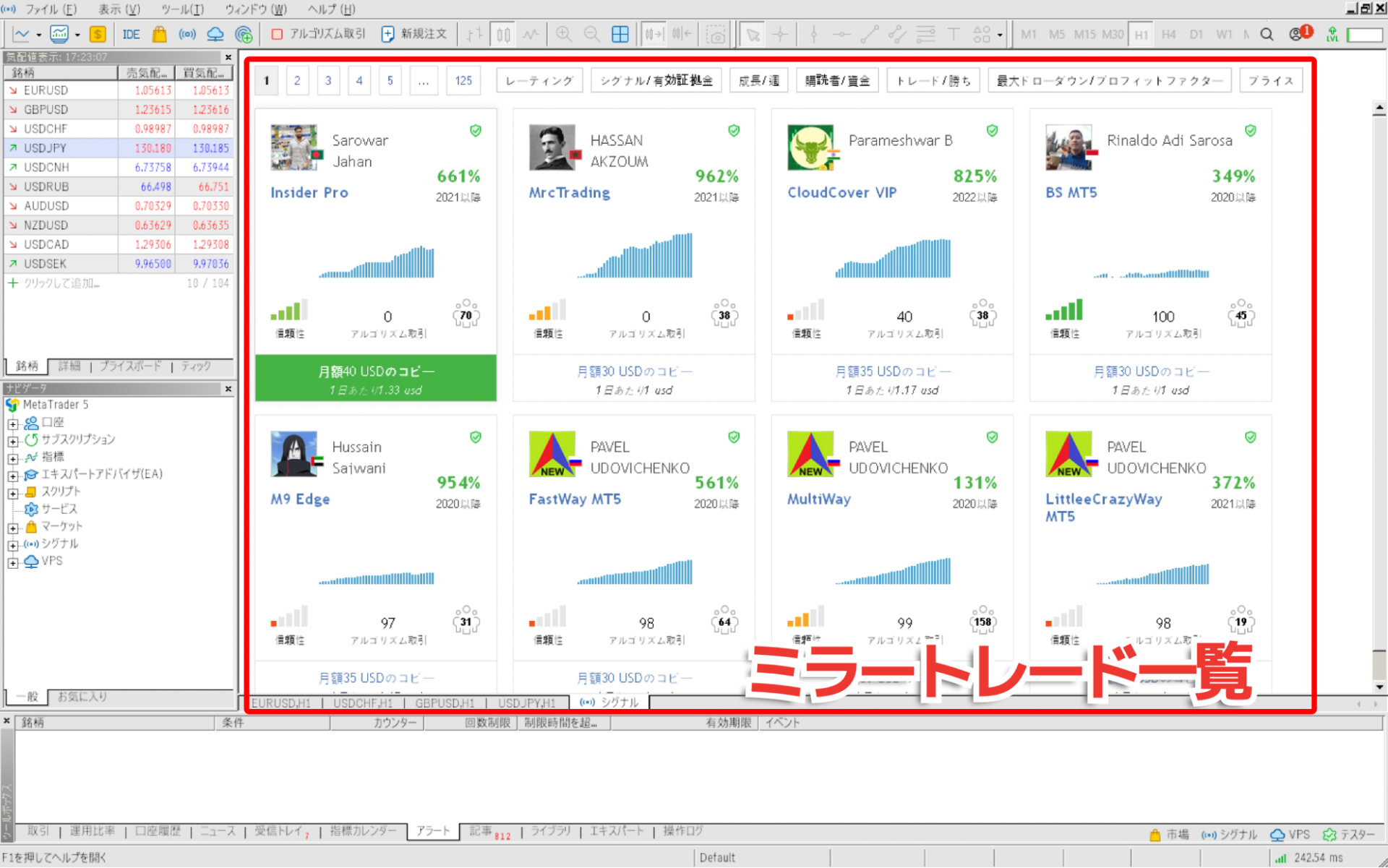Select the text label tool
Screen dimensions: 1388x868
coord(954,34)
